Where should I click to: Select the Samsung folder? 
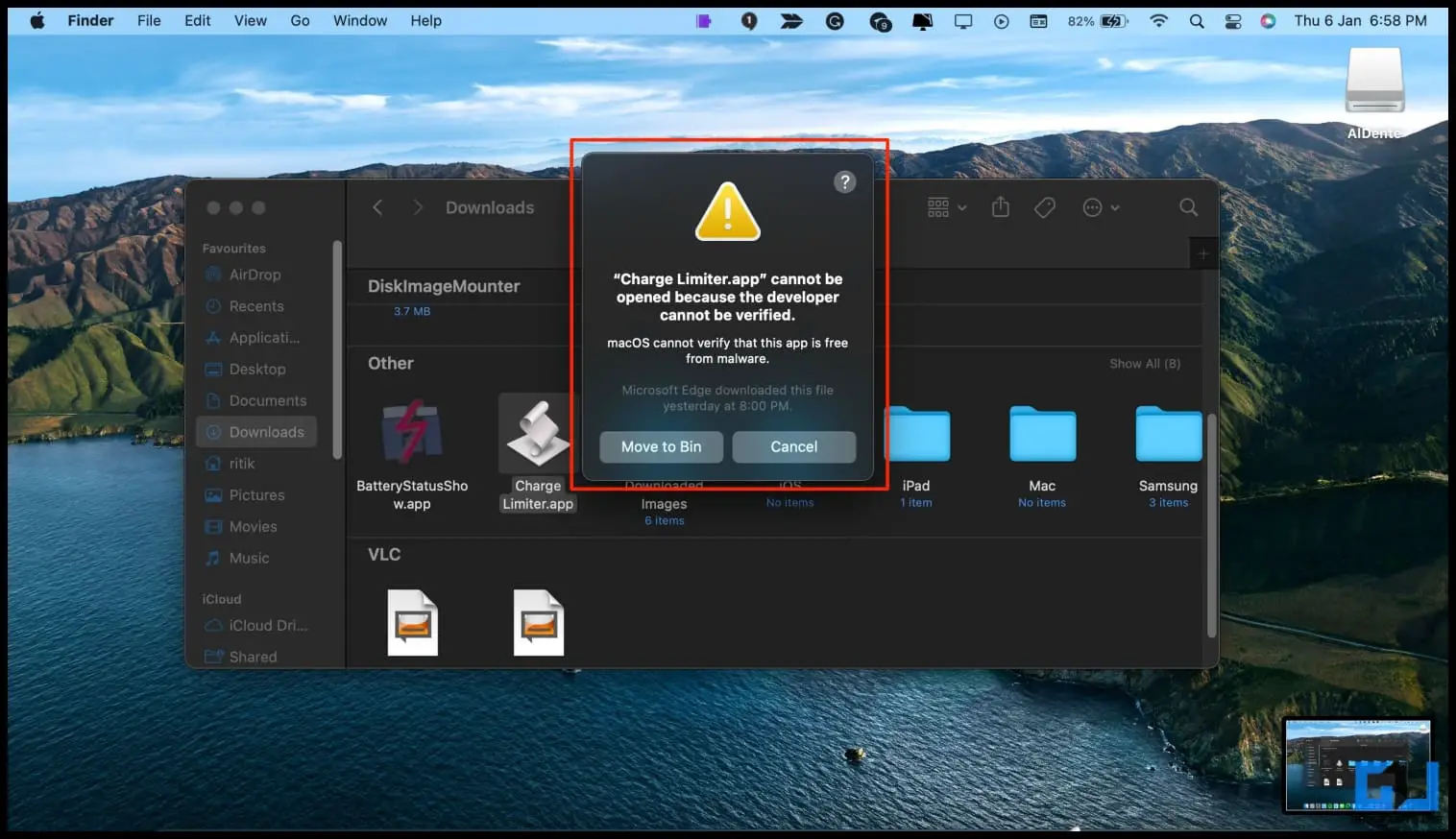1168,434
